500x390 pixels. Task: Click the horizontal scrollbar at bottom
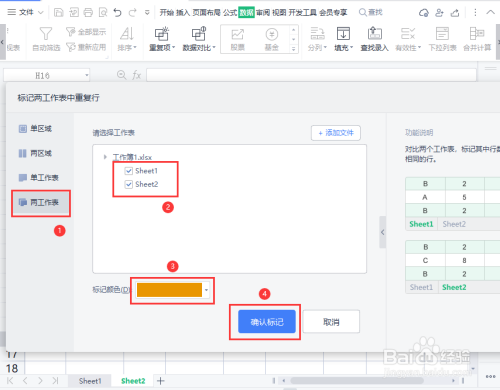(x=357, y=380)
